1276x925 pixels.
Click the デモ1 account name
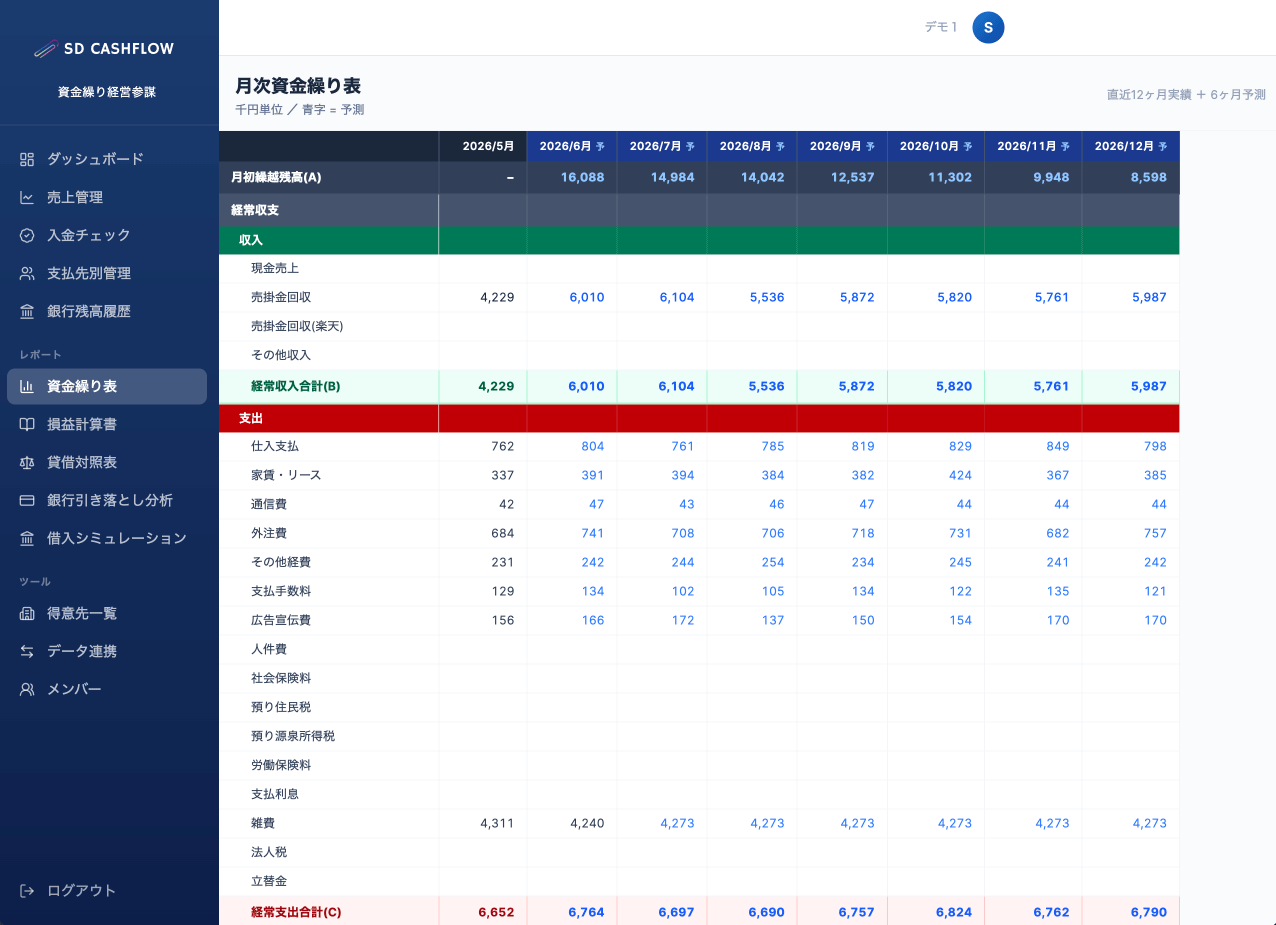(941, 27)
